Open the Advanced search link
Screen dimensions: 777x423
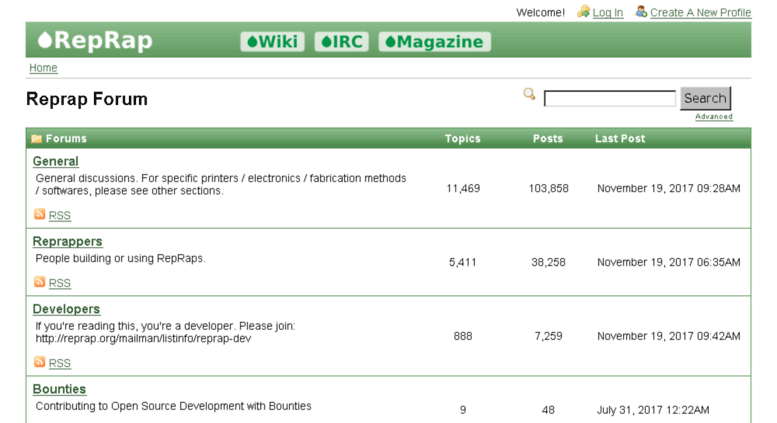pos(714,116)
